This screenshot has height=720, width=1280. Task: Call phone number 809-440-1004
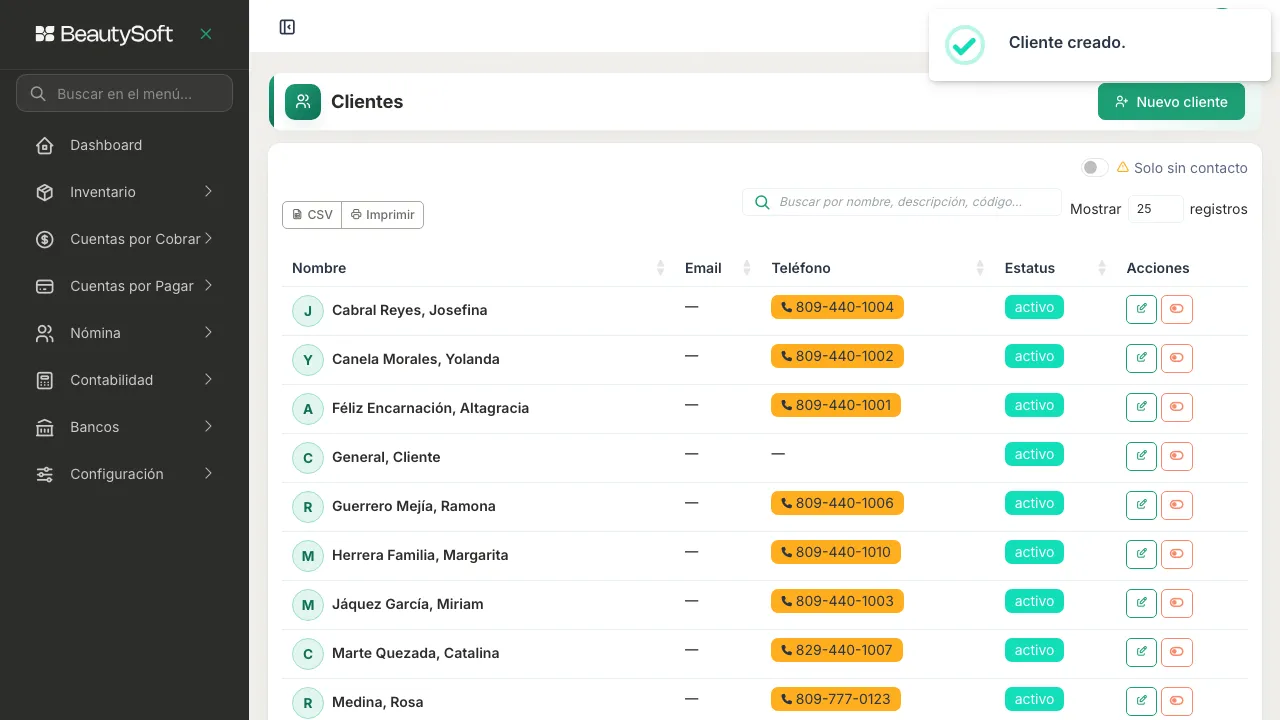click(837, 307)
